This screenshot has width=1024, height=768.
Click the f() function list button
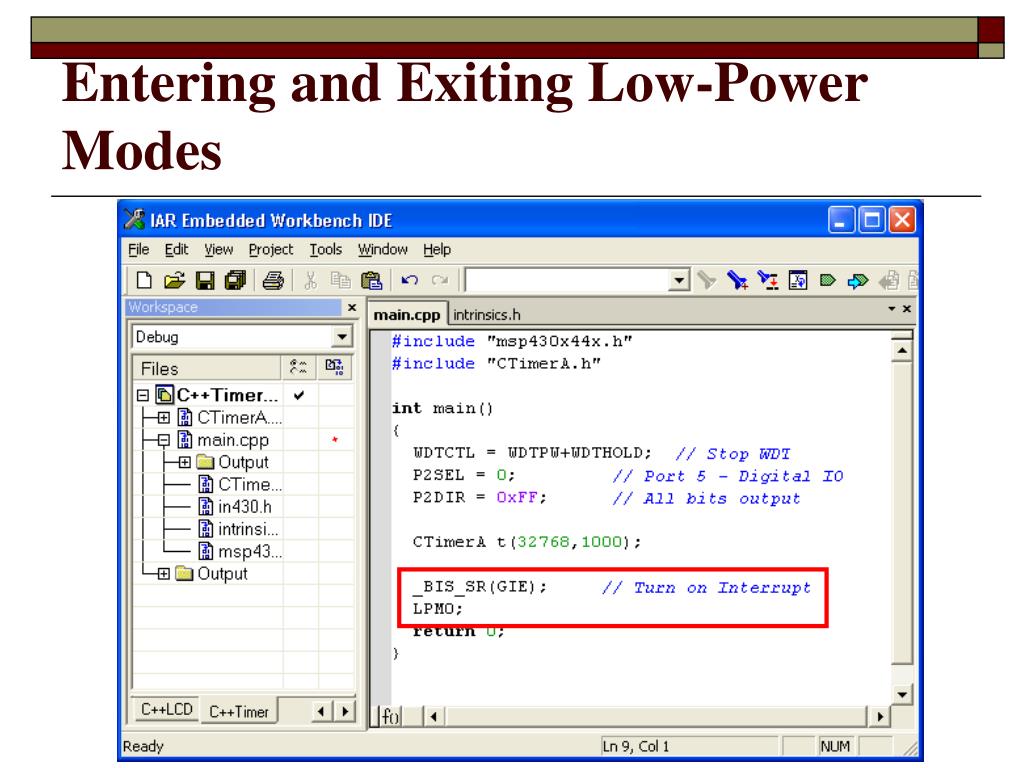pos(391,716)
